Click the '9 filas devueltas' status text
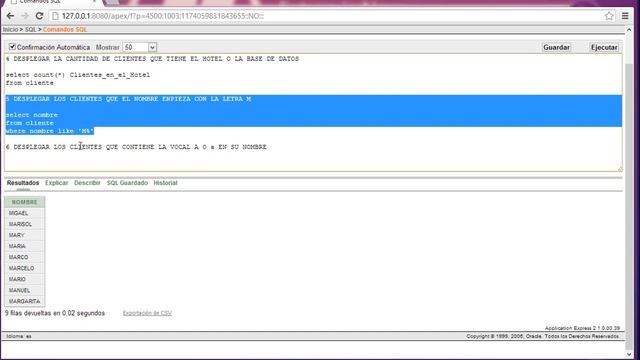 pos(55,313)
